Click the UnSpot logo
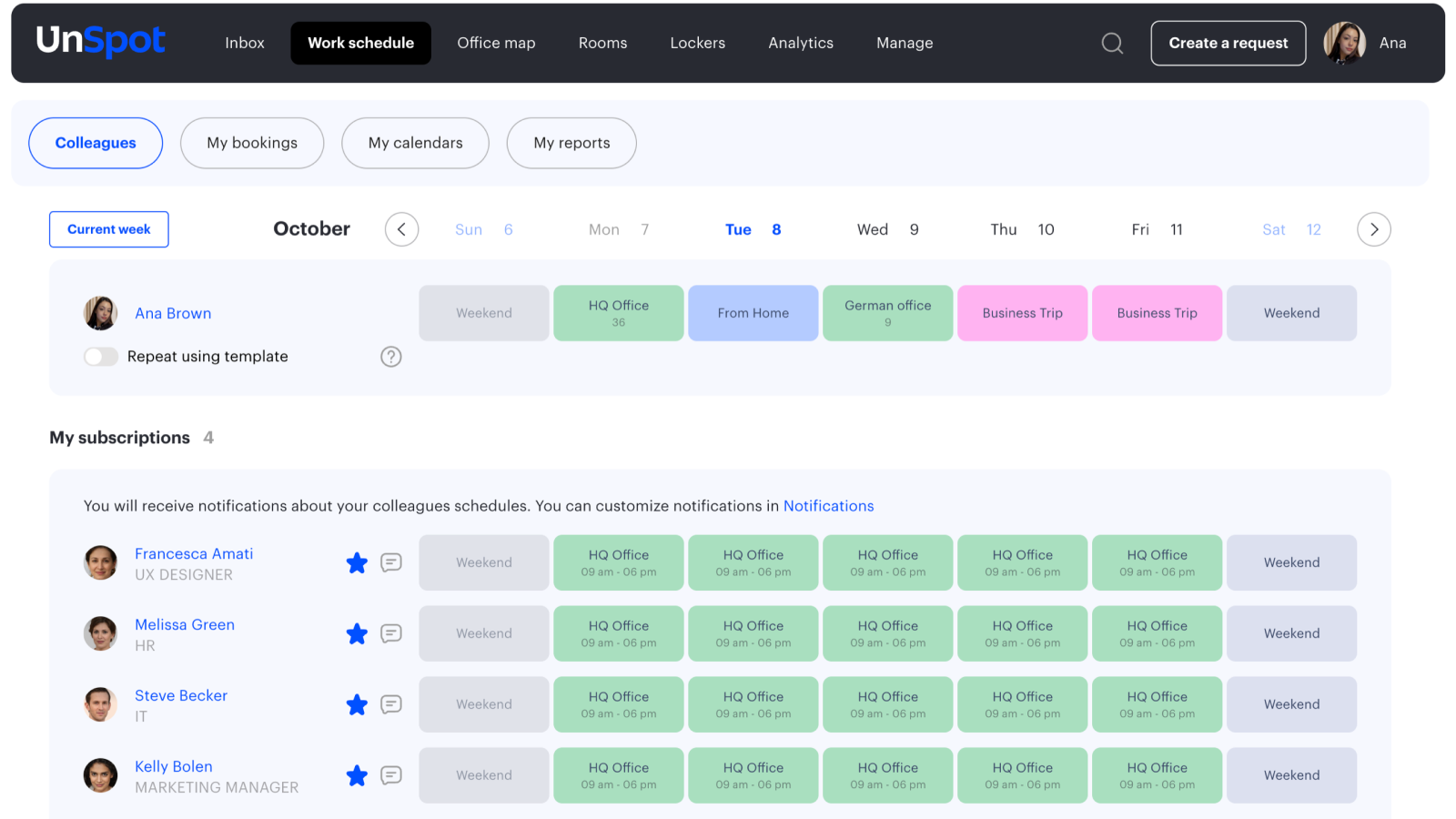 100,41
